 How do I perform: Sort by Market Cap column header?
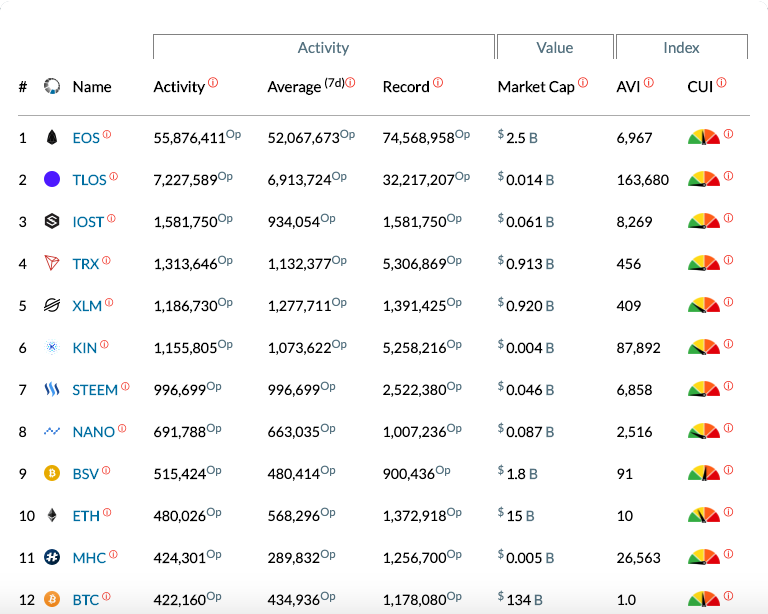click(x=536, y=87)
